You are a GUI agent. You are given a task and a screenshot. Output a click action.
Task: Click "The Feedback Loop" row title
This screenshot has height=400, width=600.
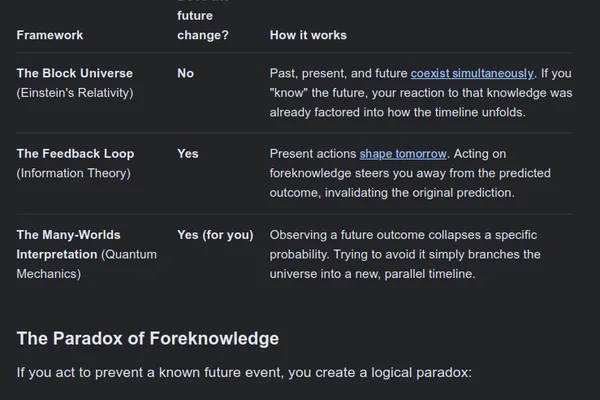75,153
